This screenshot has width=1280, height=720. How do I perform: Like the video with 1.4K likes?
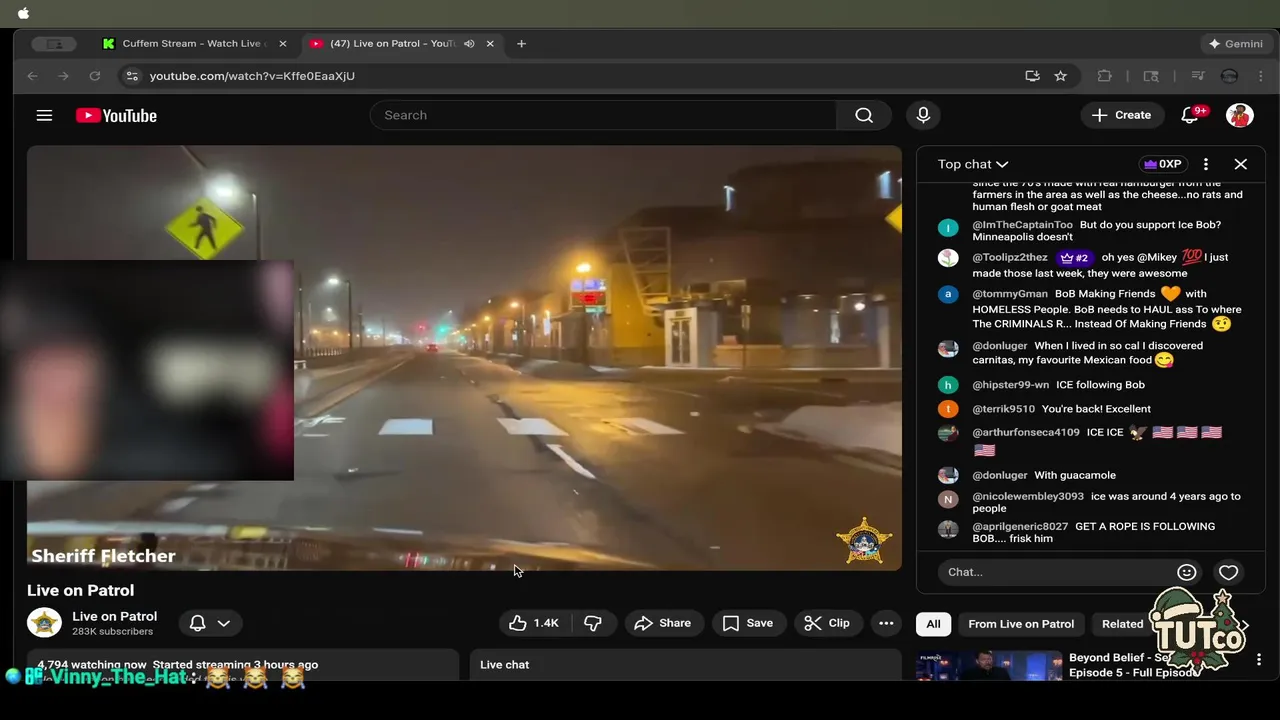click(x=534, y=623)
